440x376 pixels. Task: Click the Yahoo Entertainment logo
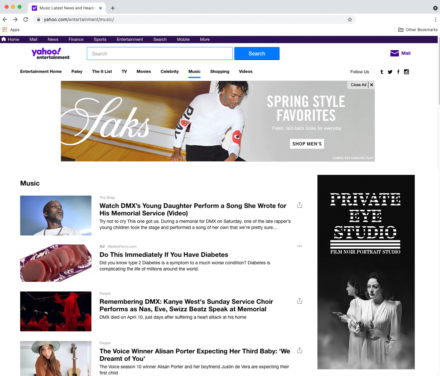(50, 53)
